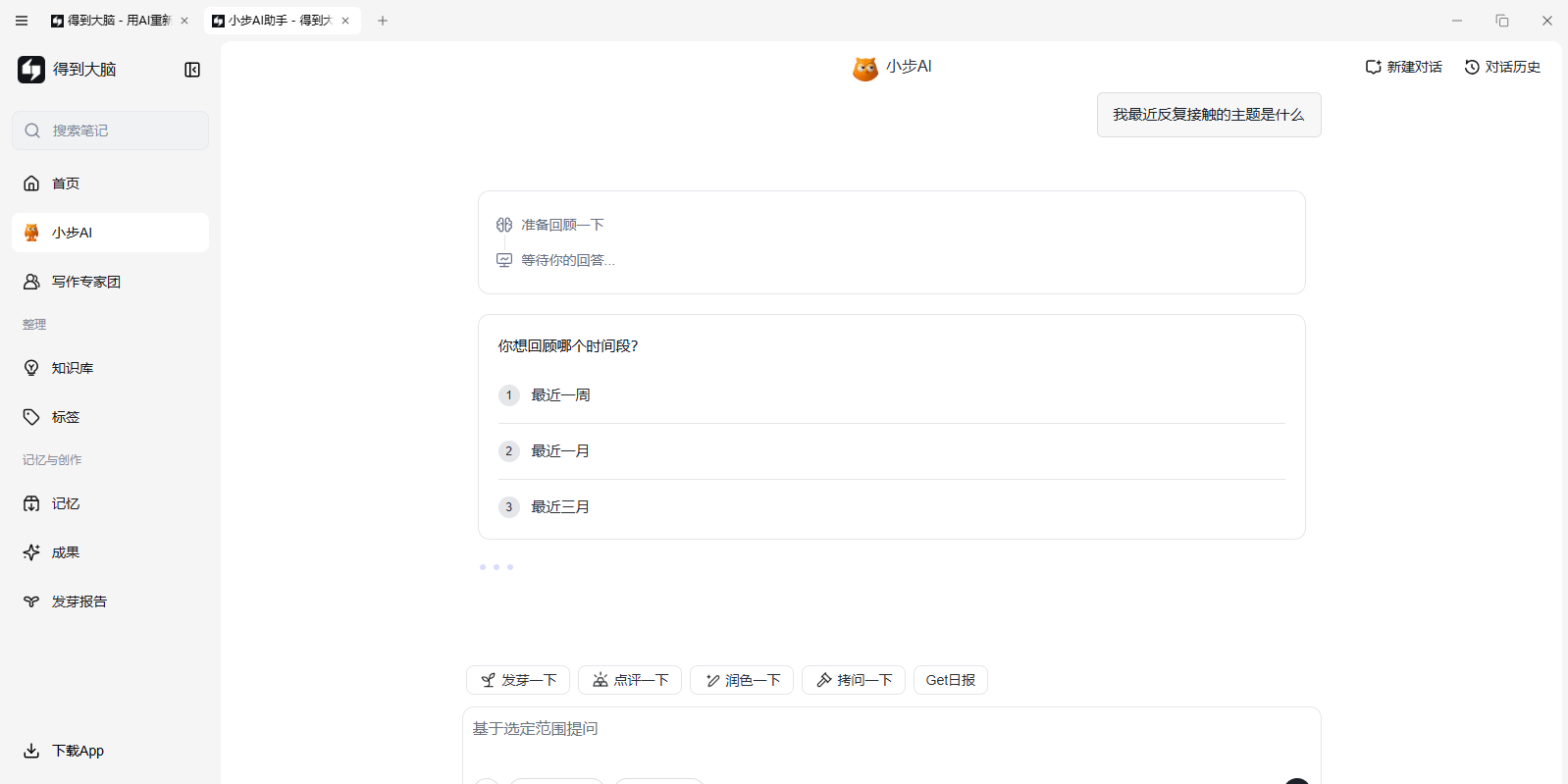Click the 等待你的回答 step

click(556, 260)
